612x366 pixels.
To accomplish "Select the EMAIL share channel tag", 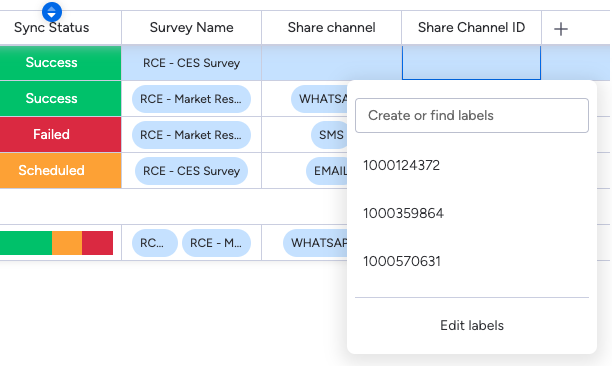I will tap(327, 171).
